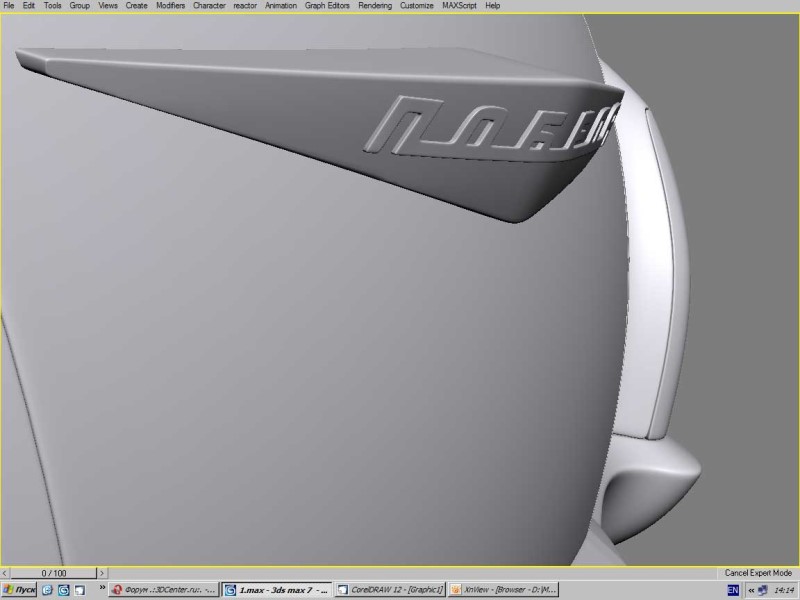Open the Tools menu
Screen dimensions: 800x600
tap(53, 6)
